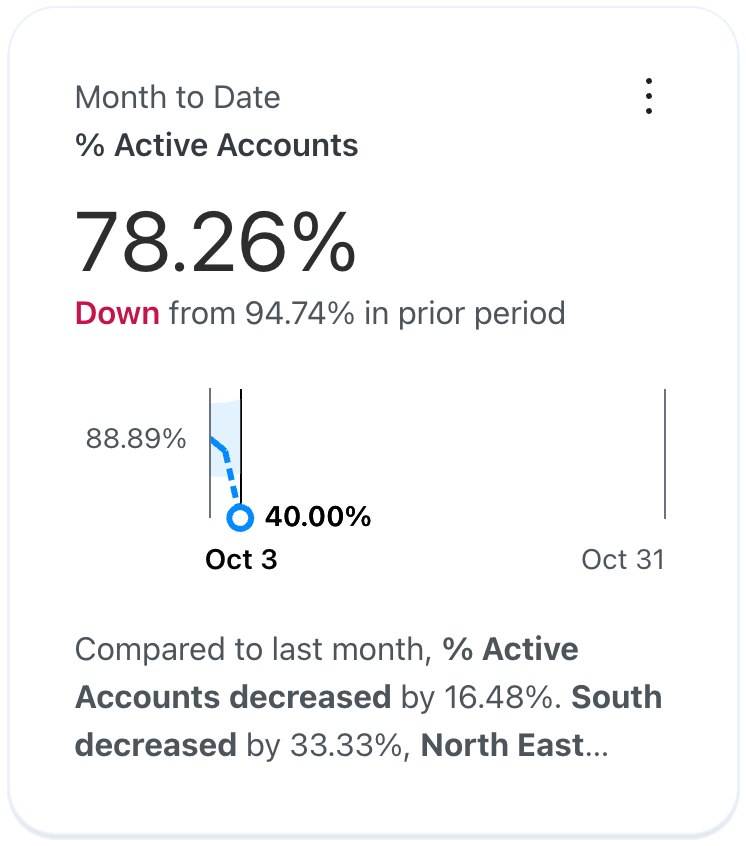Click the blue circle data point marker
The image size is (746, 846).
pos(240,518)
